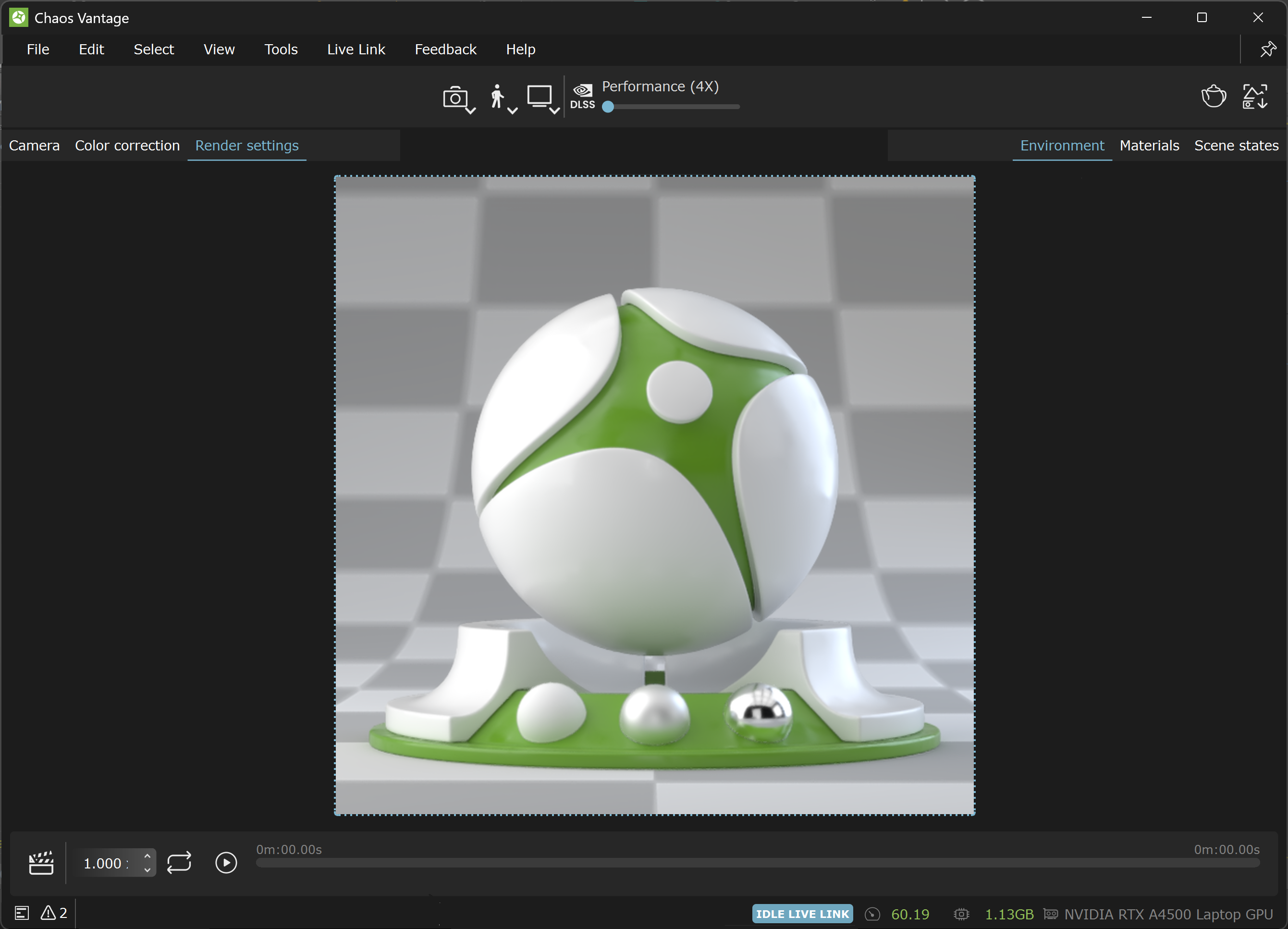Click the start time label 0m:00.00s
1288x929 pixels.
(289, 849)
